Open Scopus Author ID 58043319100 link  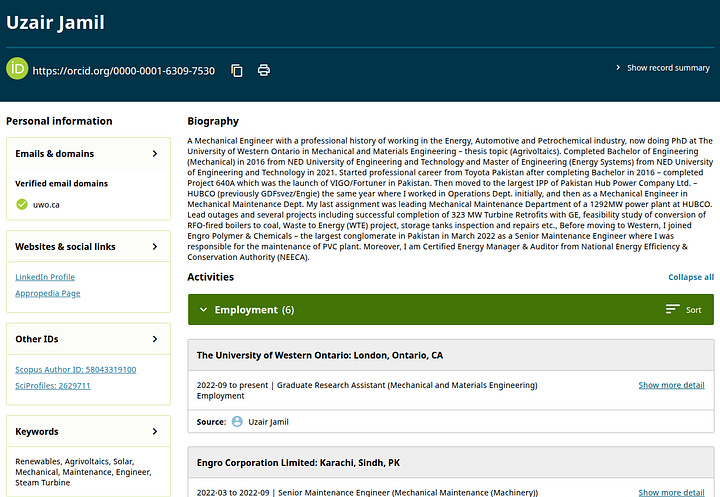76,369
